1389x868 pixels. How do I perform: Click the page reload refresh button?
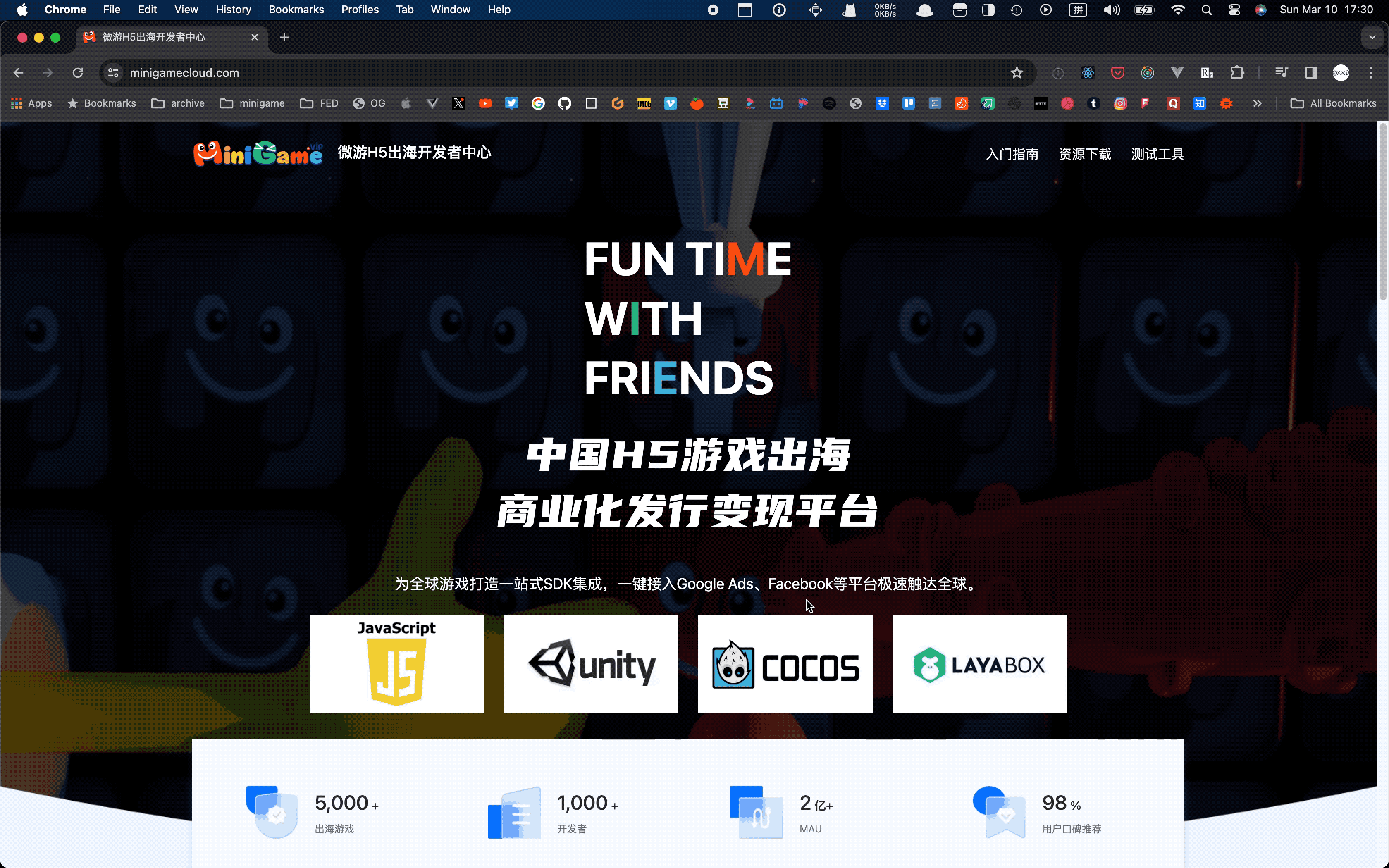pyautogui.click(x=78, y=72)
